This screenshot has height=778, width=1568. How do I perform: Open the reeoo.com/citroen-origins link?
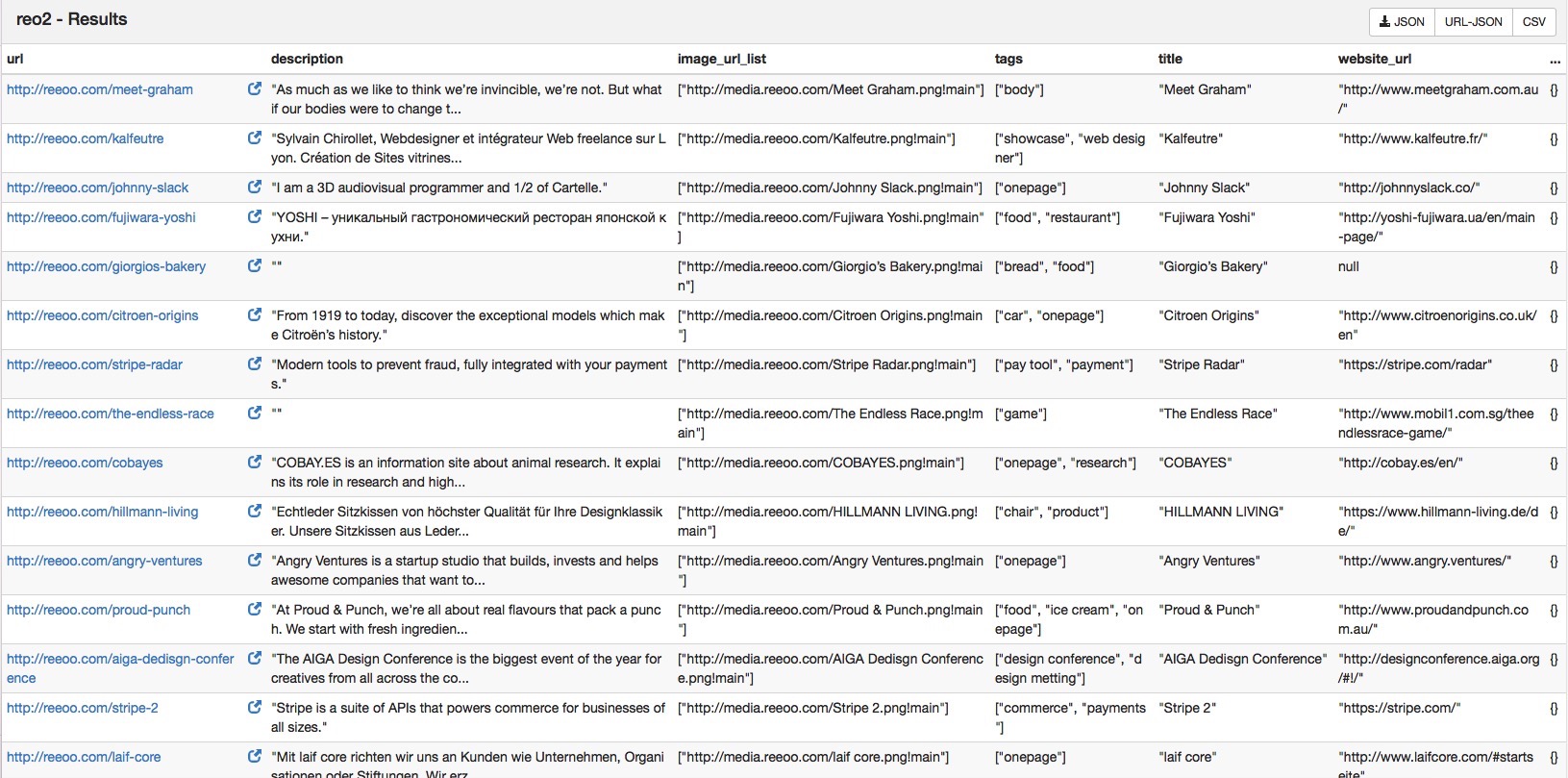103,315
